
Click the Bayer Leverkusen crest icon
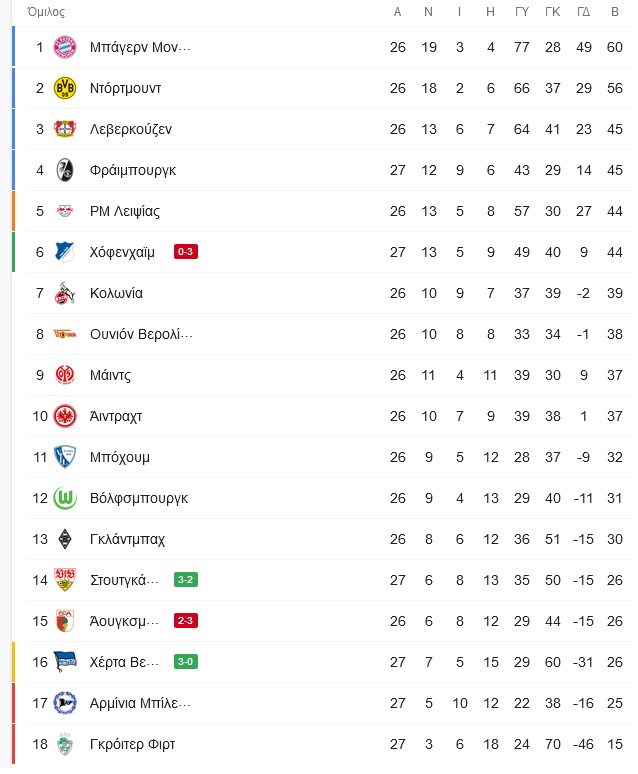point(65,129)
